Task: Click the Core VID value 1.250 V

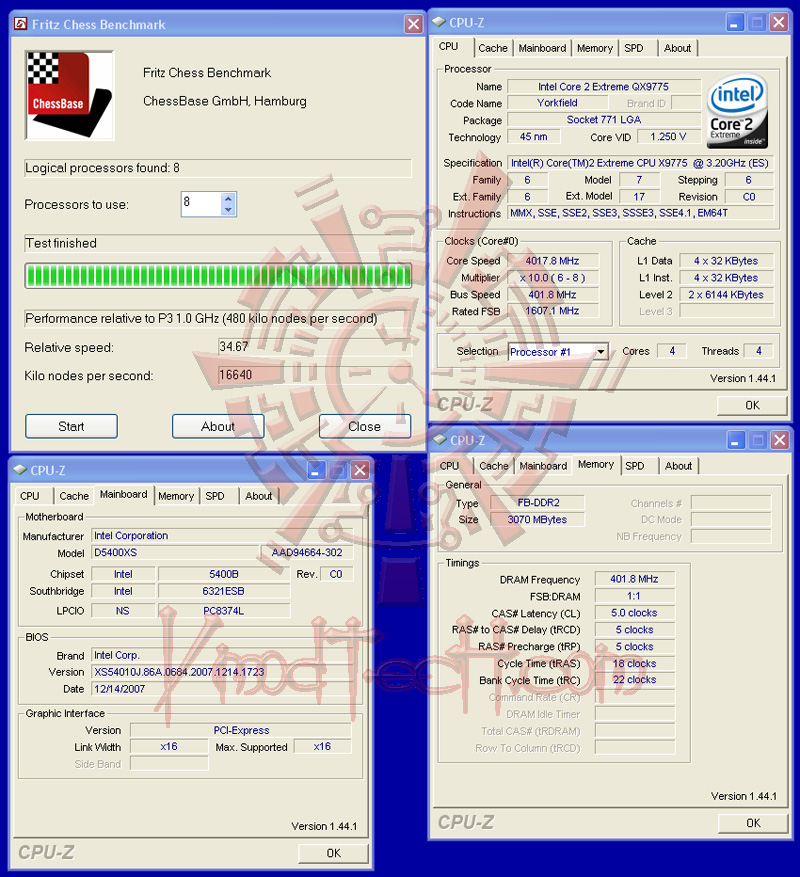Action: pyautogui.click(x=668, y=137)
